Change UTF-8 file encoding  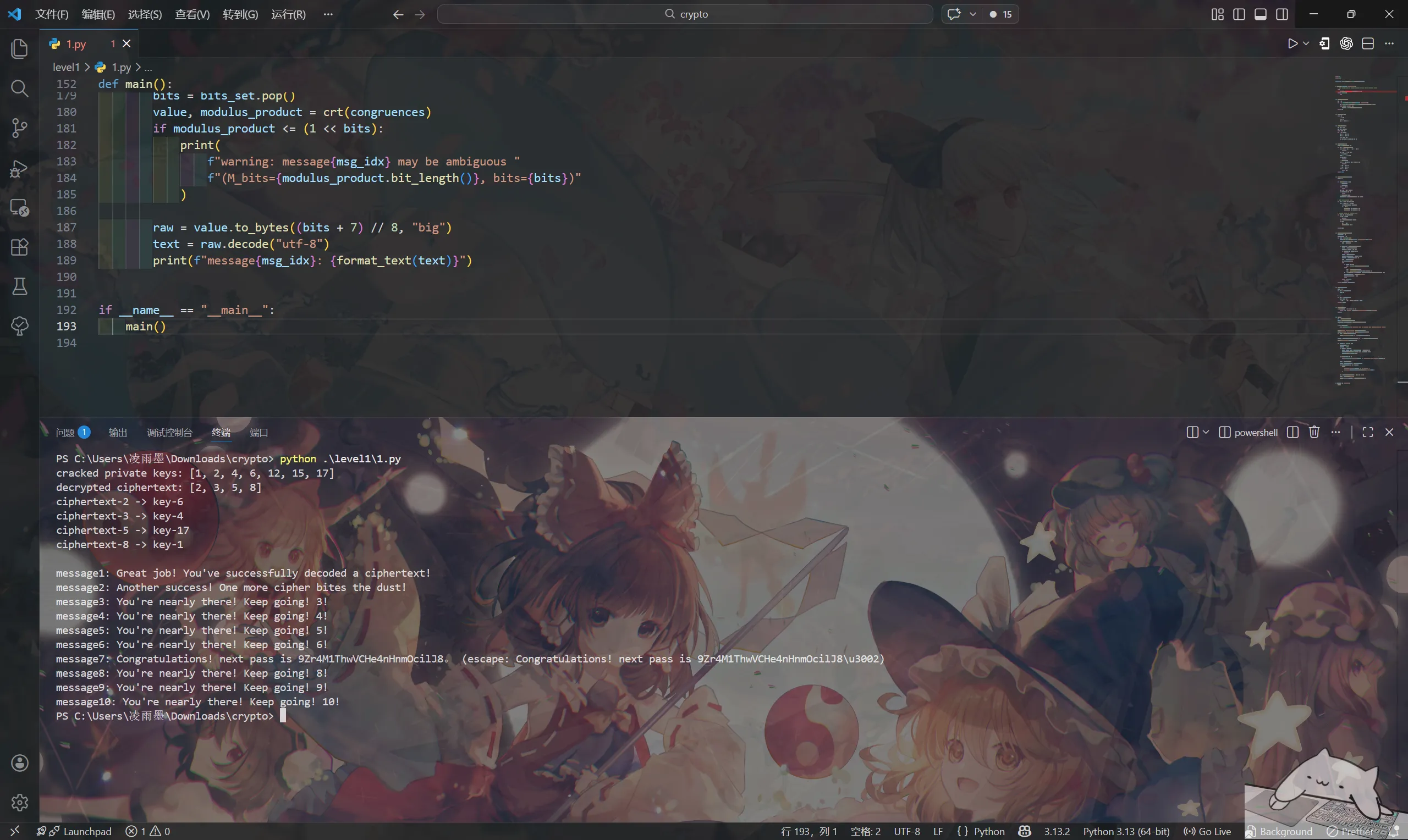tap(906, 831)
